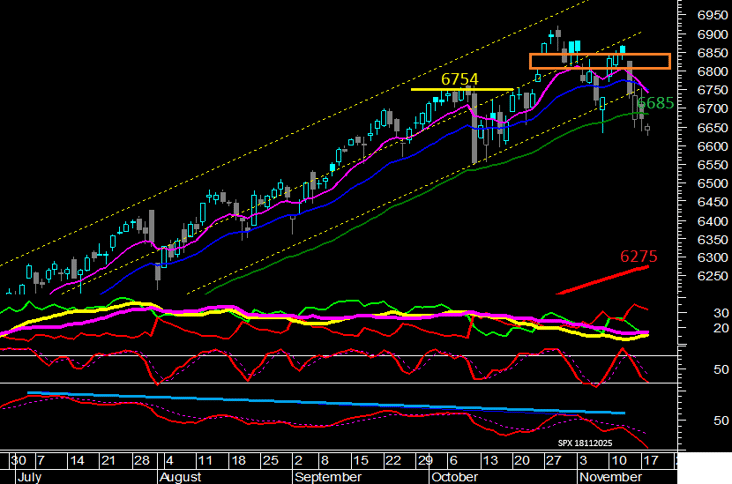Screen dimensions: 732x484
Task: Select the rightmost candlestick on the chart
Action: pyautogui.click(x=648, y=128)
